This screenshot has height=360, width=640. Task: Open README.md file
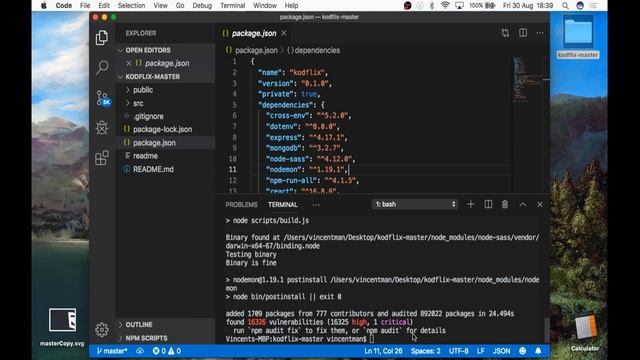[x=165, y=169]
